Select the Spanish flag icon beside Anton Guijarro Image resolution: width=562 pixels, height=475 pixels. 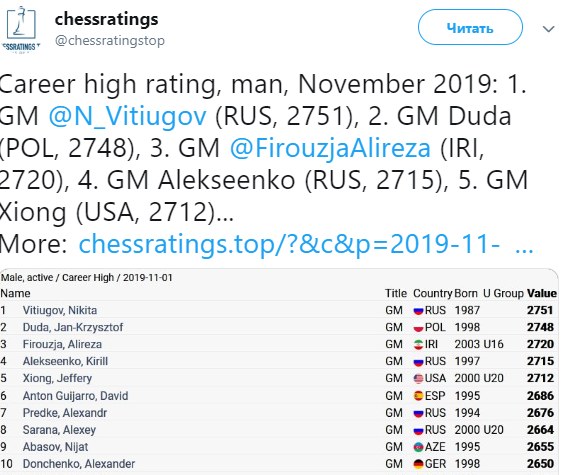(418, 396)
